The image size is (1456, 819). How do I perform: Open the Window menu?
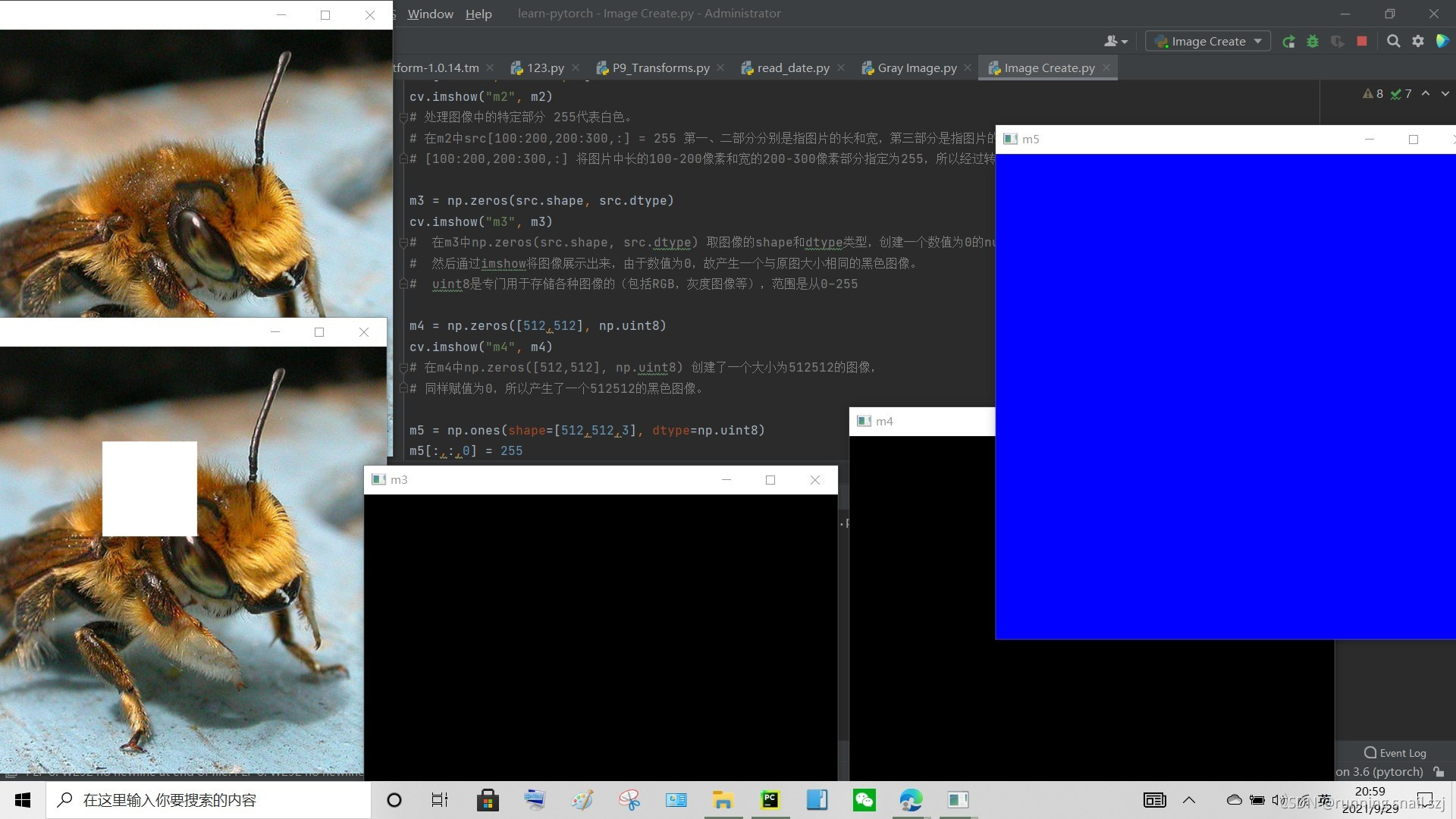(430, 13)
